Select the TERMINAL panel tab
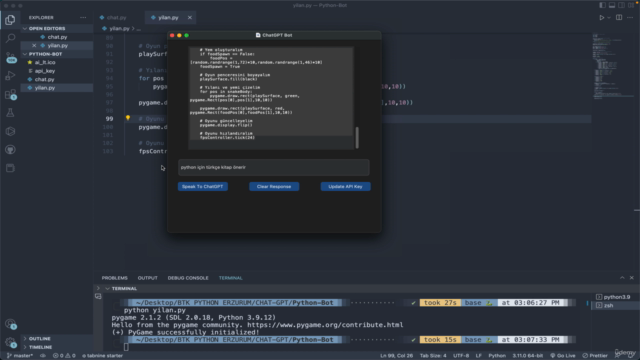 (231, 278)
